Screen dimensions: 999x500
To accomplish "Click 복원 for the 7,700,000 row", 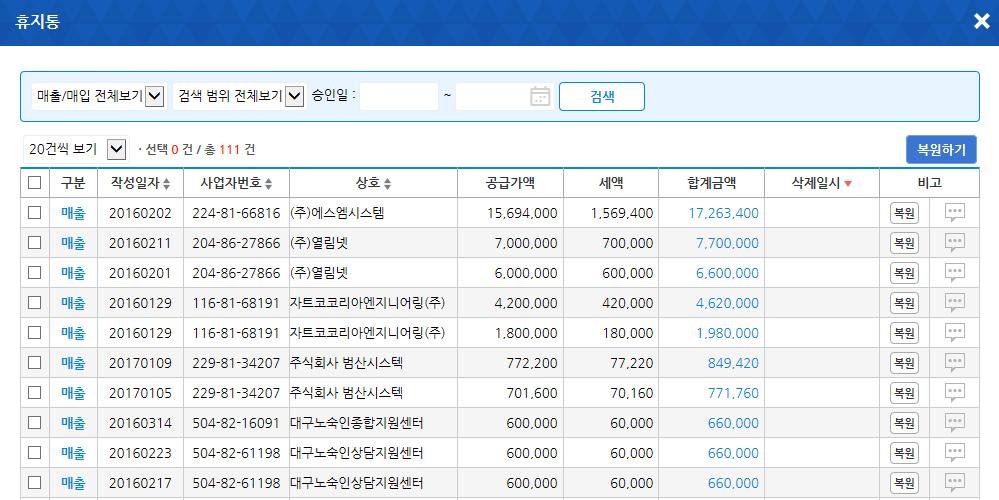I will click(x=904, y=243).
